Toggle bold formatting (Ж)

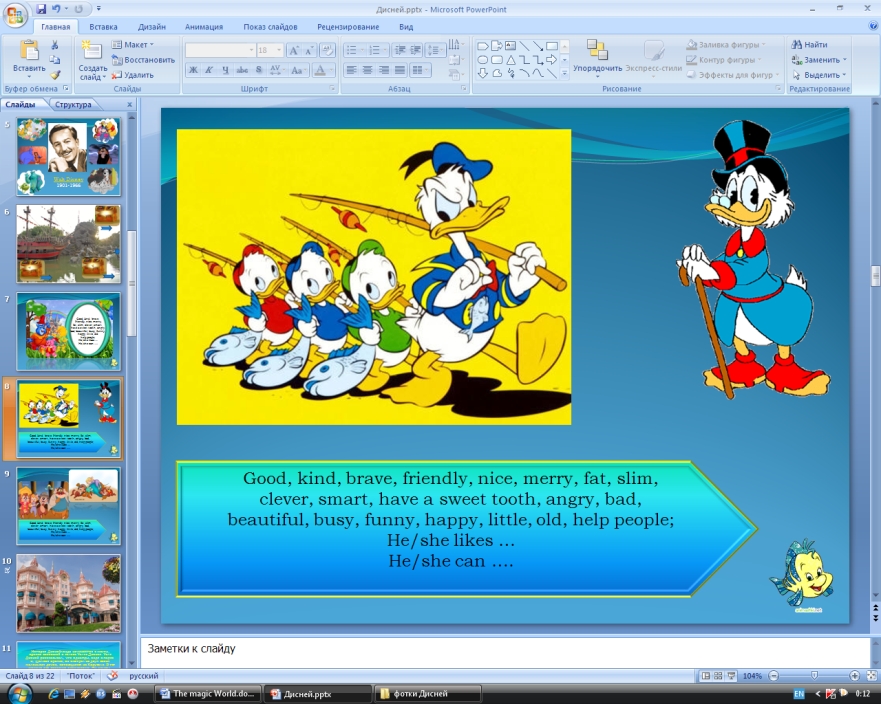click(193, 70)
